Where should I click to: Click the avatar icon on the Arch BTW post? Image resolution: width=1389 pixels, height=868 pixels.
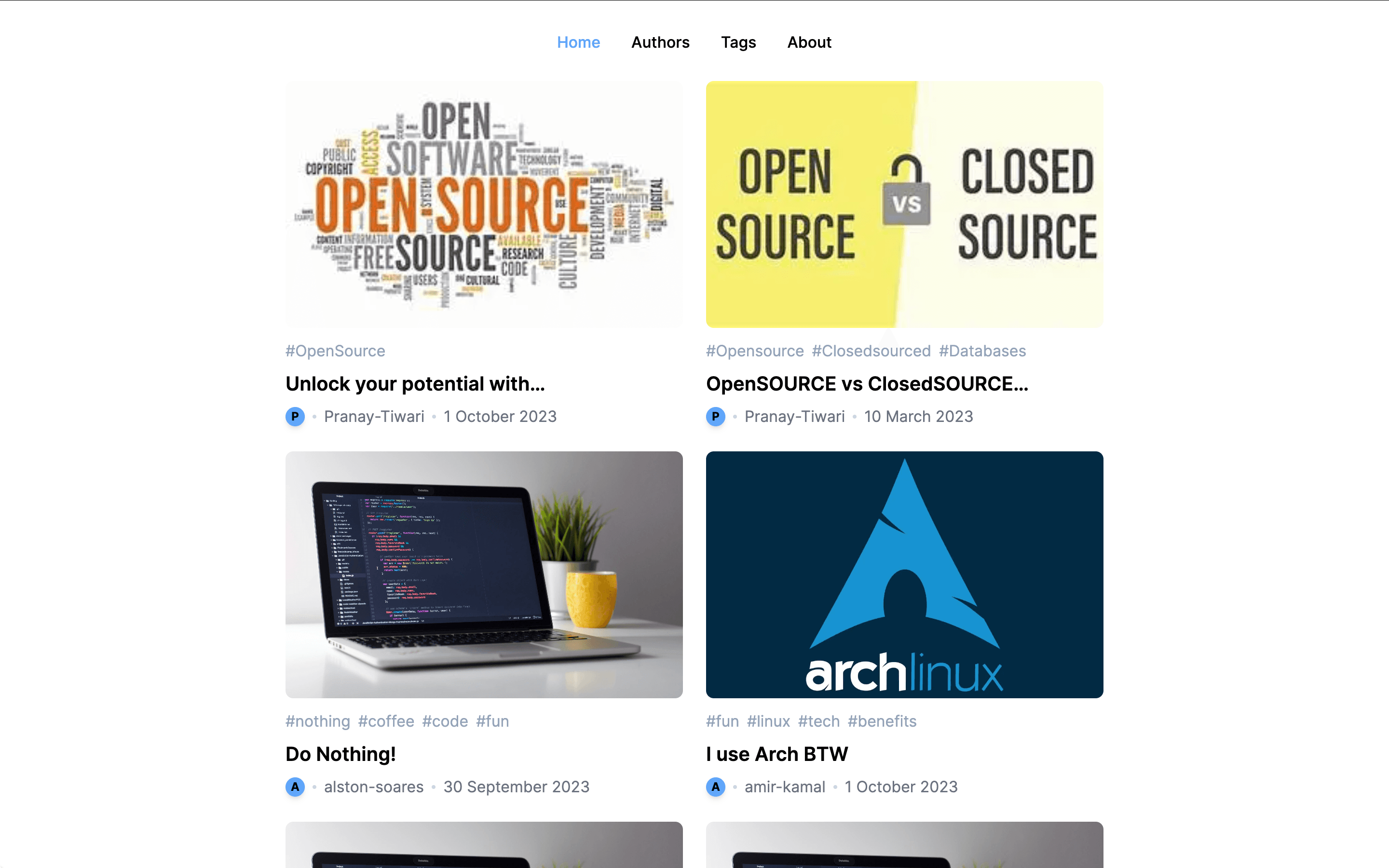click(716, 787)
